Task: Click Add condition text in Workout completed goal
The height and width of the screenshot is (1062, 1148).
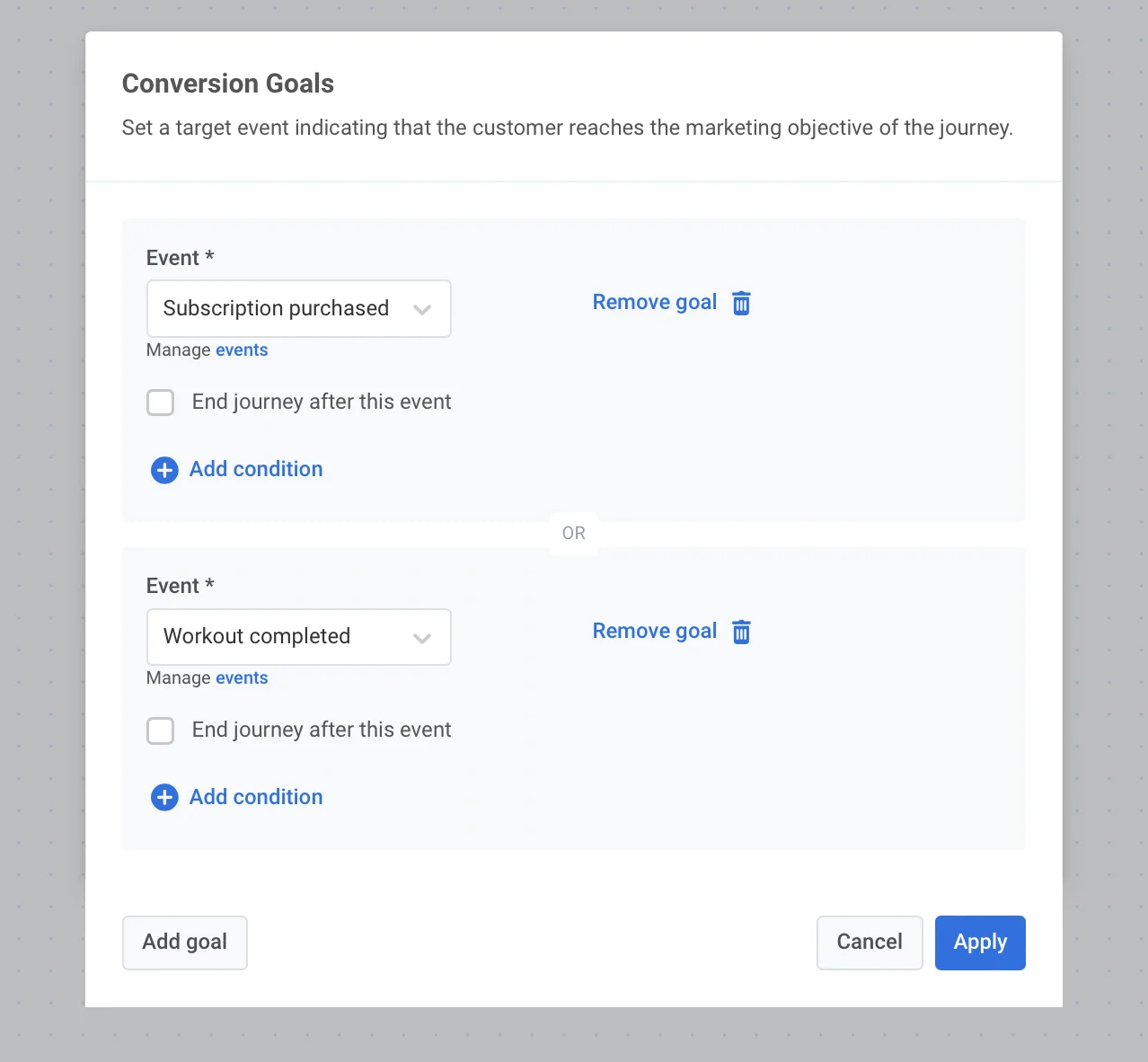Action: (x=256, y=797)
